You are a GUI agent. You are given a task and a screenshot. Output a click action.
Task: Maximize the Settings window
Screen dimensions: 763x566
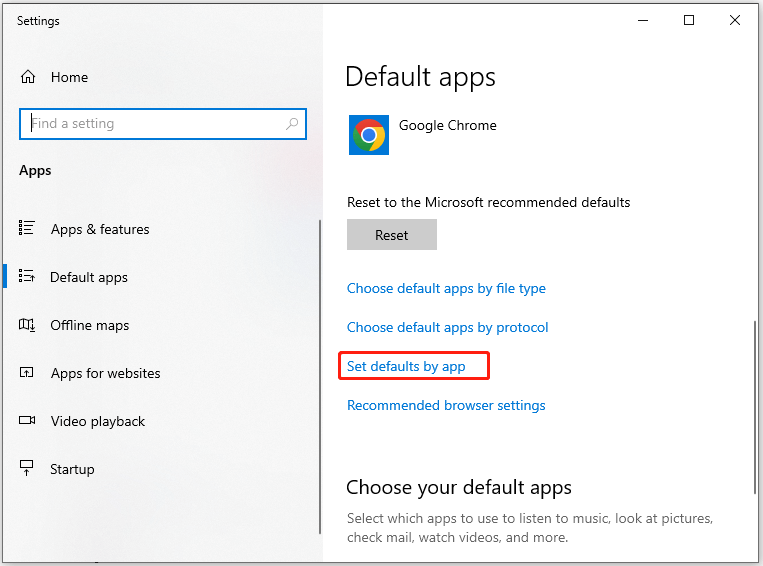(689, 20)
